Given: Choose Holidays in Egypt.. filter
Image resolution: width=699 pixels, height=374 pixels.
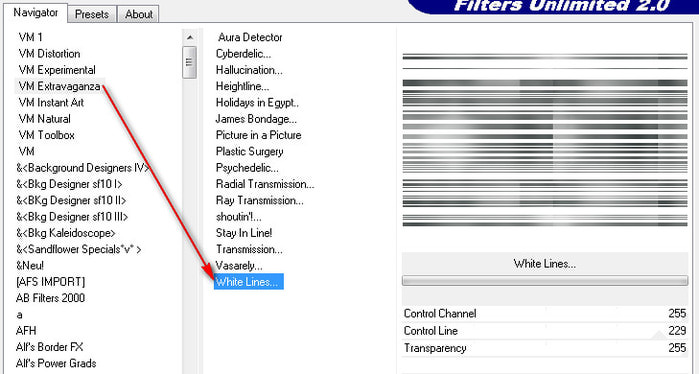Looking at the screenshot, I should coord(257,103).
